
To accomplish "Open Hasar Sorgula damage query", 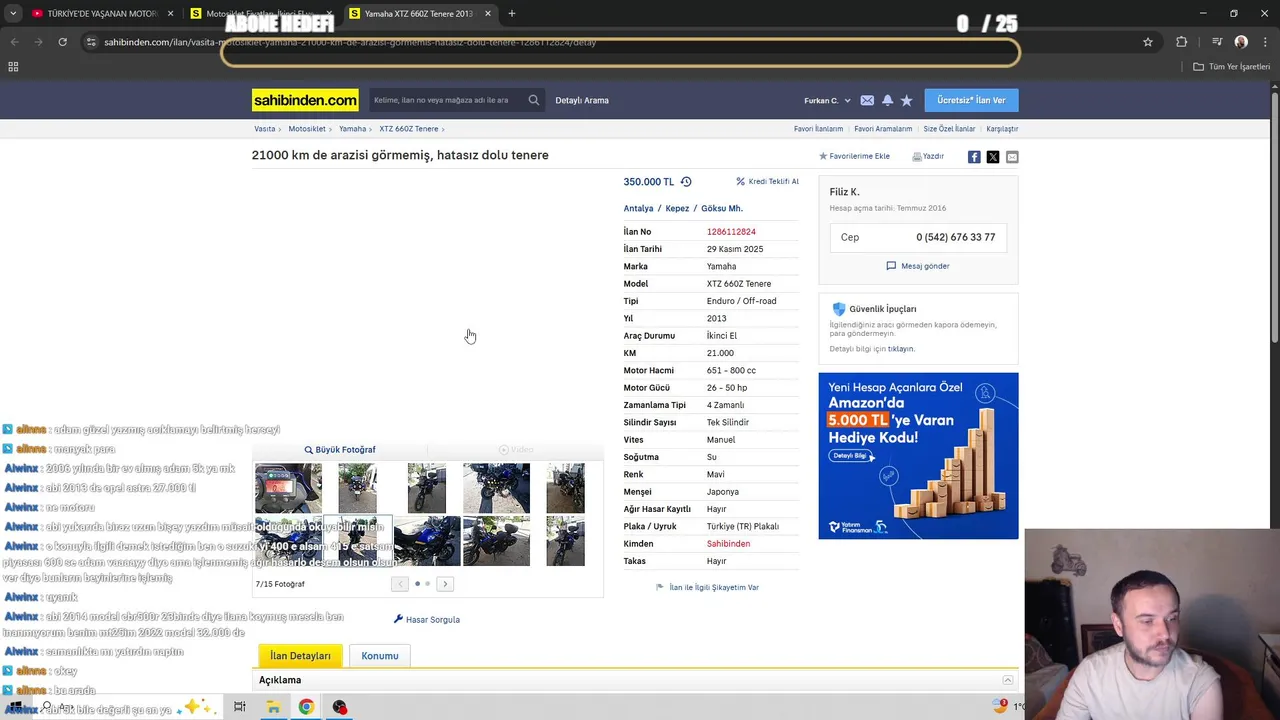I will 427,620.
